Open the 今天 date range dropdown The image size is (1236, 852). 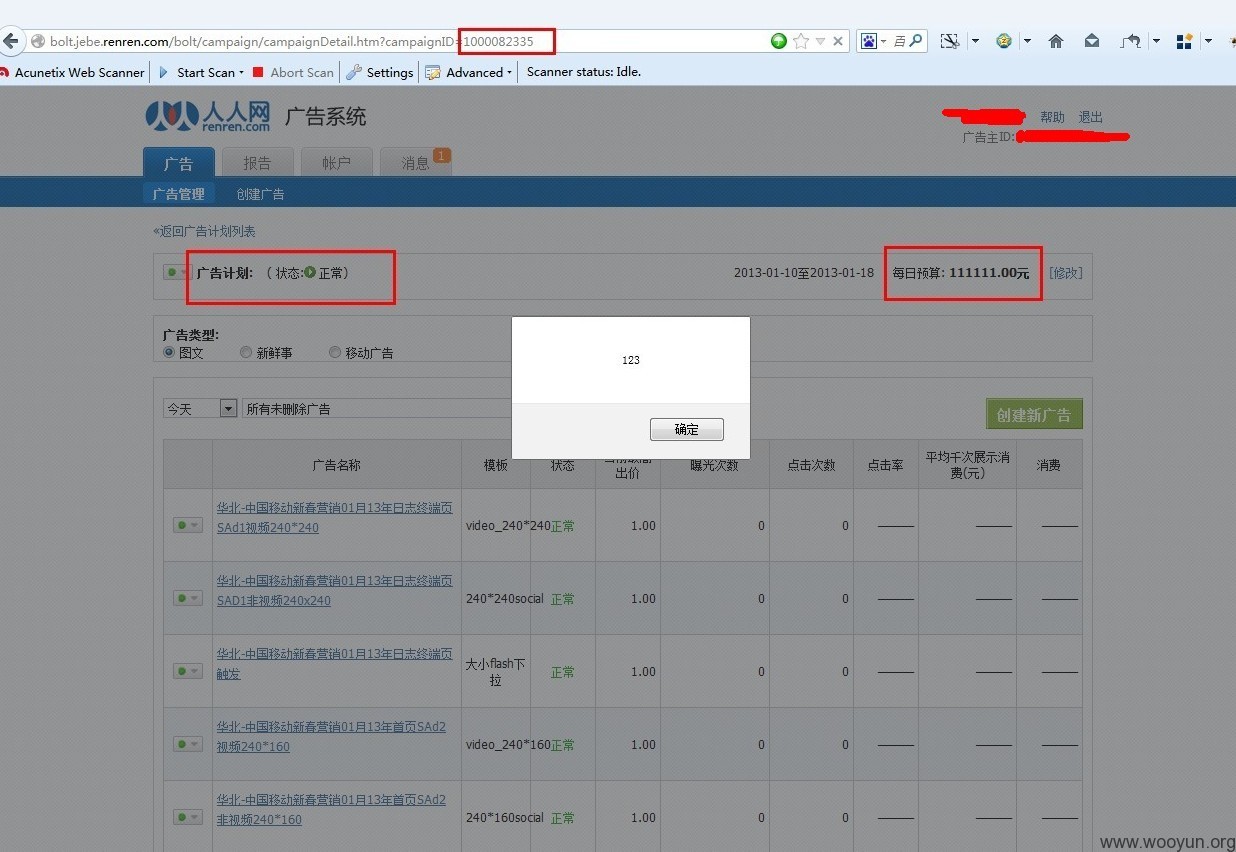(x=200, y=408)
